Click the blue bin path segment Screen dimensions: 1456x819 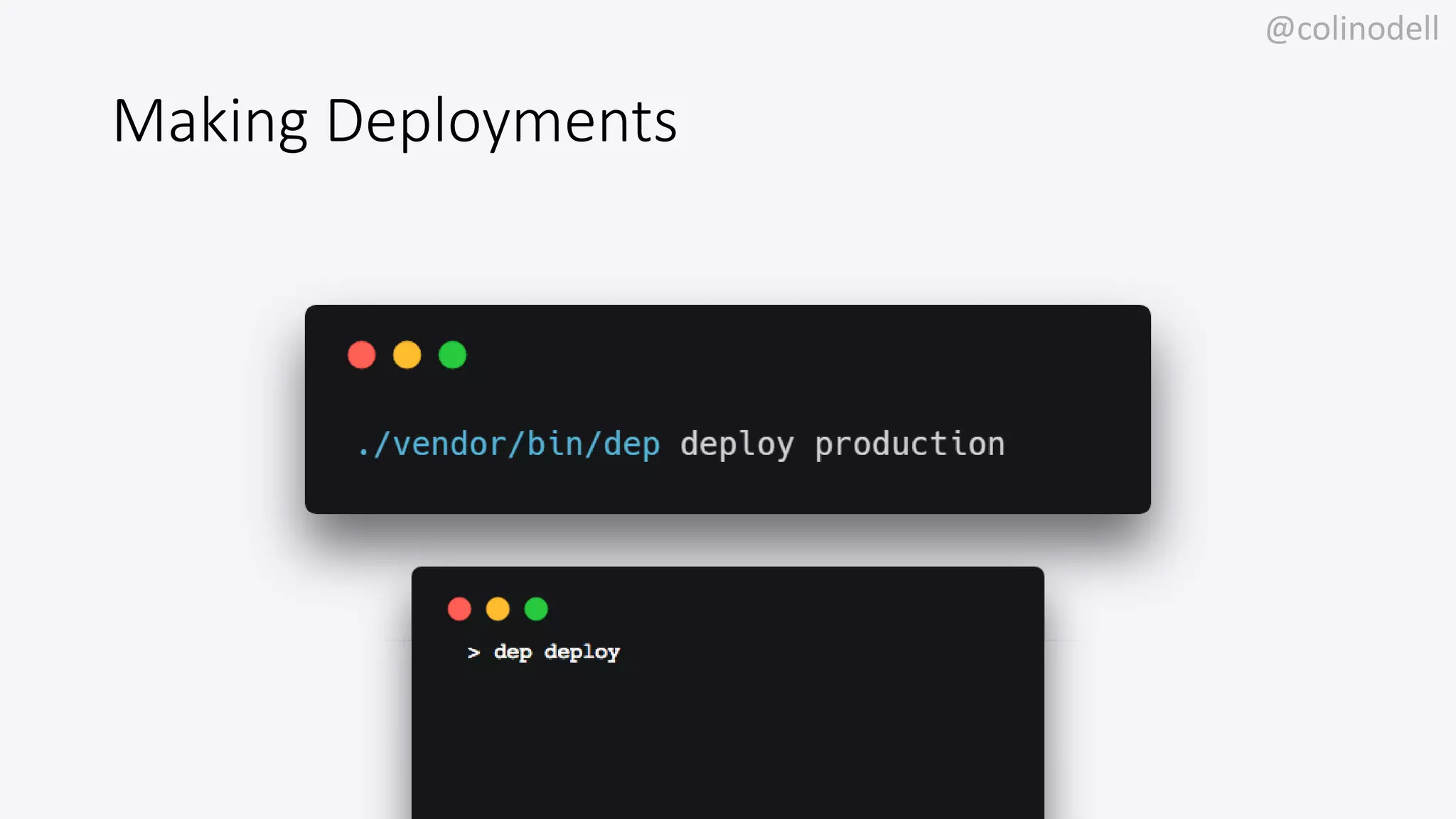[x=555, y=444]
